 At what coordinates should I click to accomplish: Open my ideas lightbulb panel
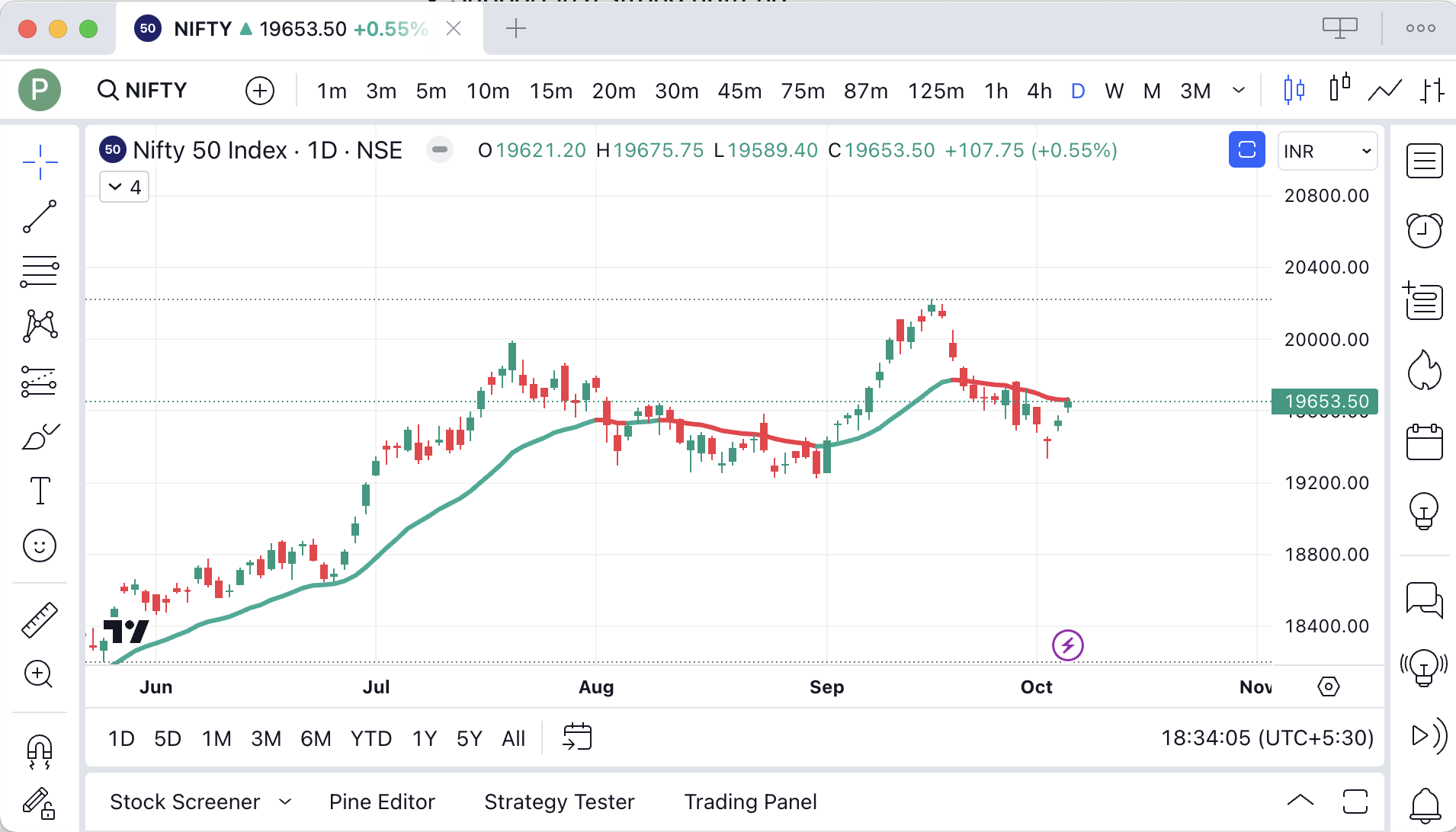1424,510
